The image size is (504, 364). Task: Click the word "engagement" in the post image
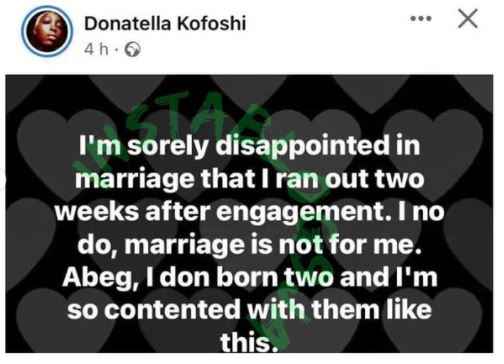pyautogui.click(x=300, y=213)
